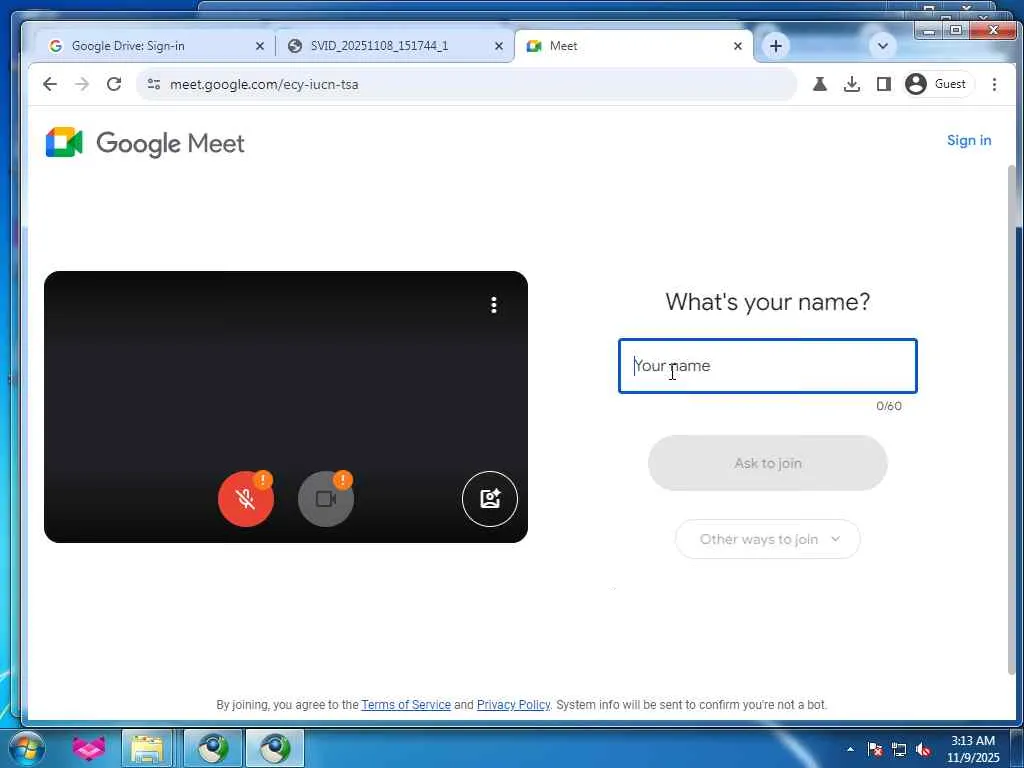Click the What's your name? heading
The width and height of the screenshot is (1024, 768).
(768, 302)
